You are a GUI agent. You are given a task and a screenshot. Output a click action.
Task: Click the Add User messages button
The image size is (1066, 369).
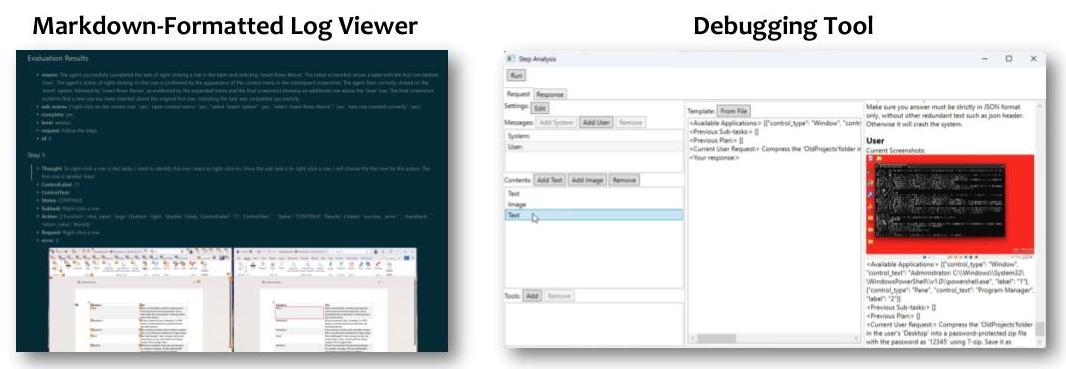[596, 123]
